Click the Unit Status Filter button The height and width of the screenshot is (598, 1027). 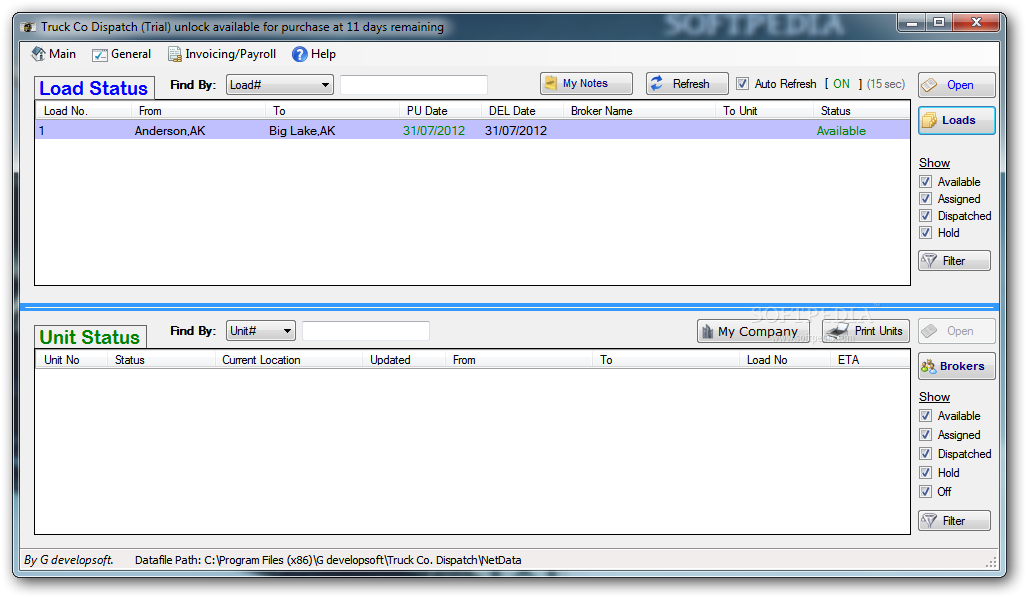954,521
